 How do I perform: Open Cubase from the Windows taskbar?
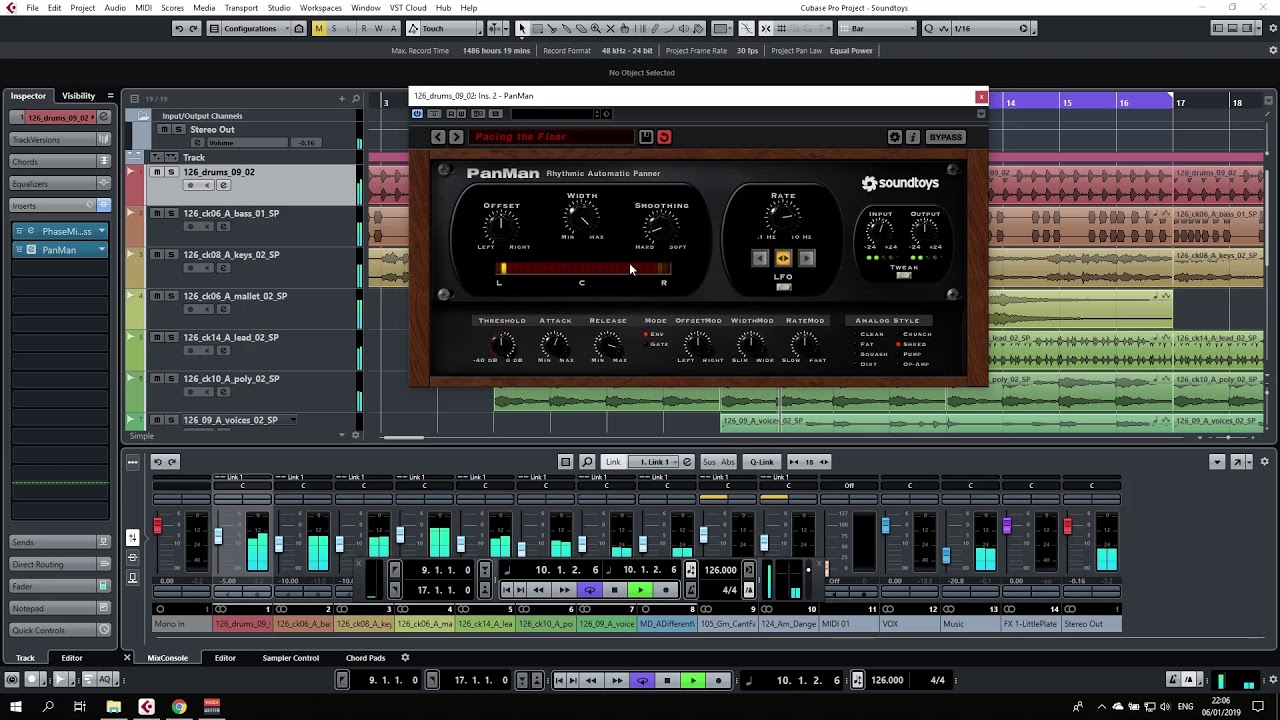[x=146, y=707]
